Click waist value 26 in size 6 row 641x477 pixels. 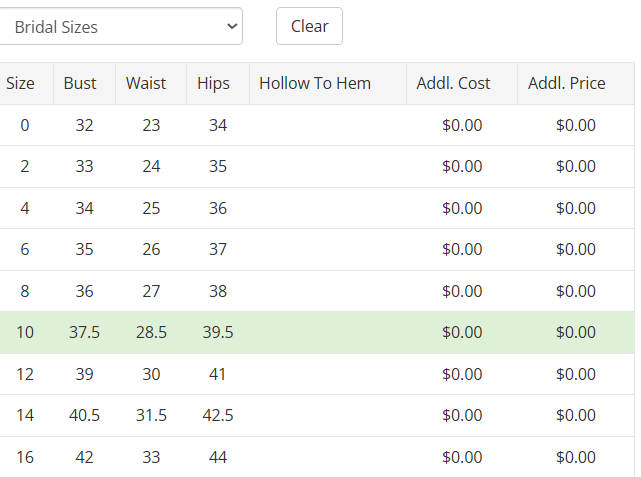(151, 250)
